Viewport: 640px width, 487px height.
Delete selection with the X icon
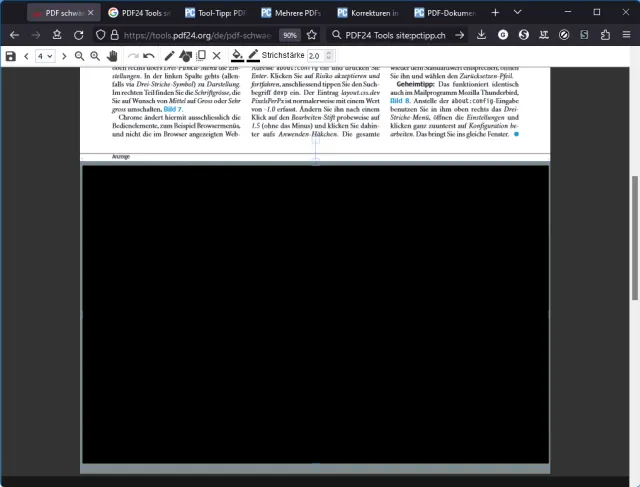tap(216, 56)
